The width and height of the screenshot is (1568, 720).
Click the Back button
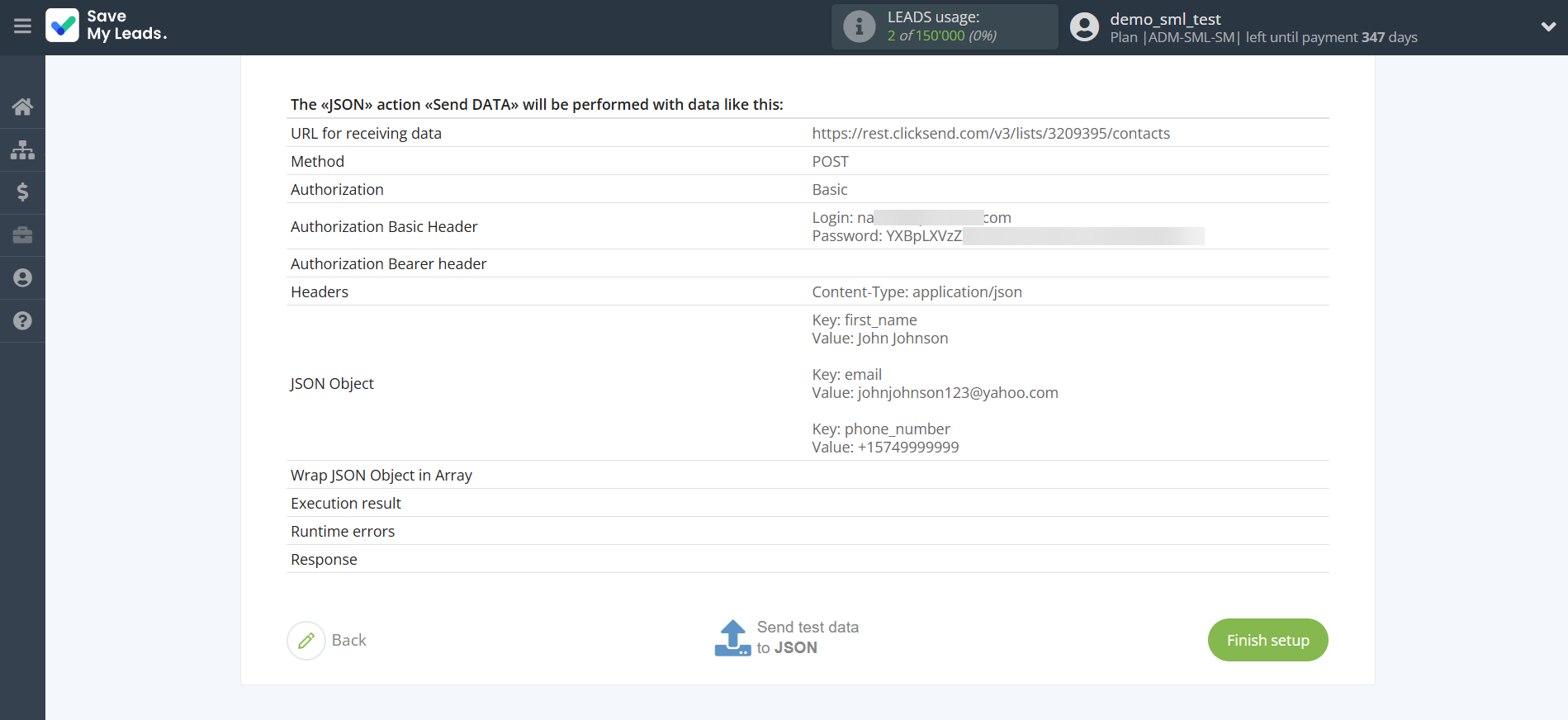point(348,640)
